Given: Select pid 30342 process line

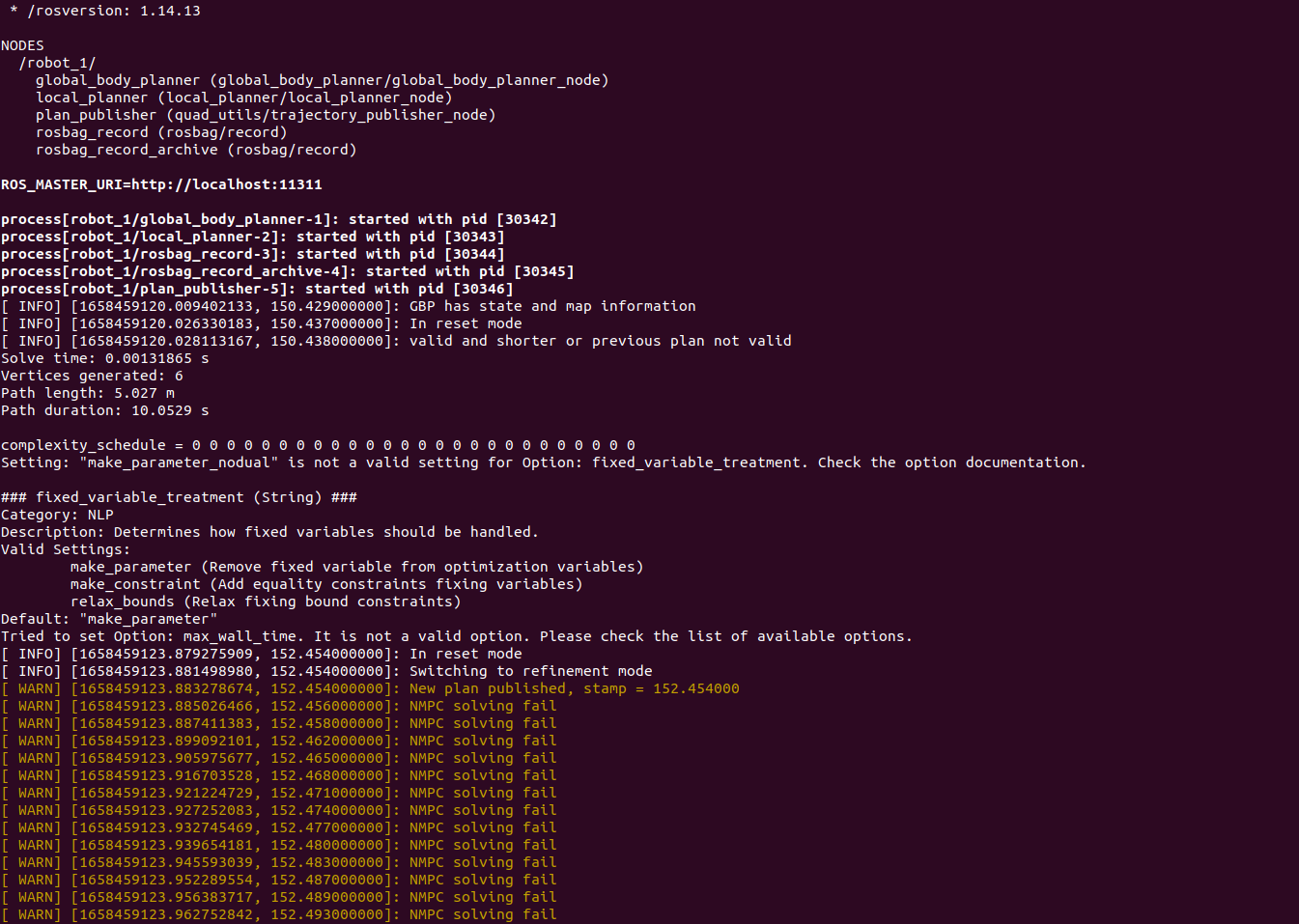Looking at the screenshot, I should click(279, 218).
